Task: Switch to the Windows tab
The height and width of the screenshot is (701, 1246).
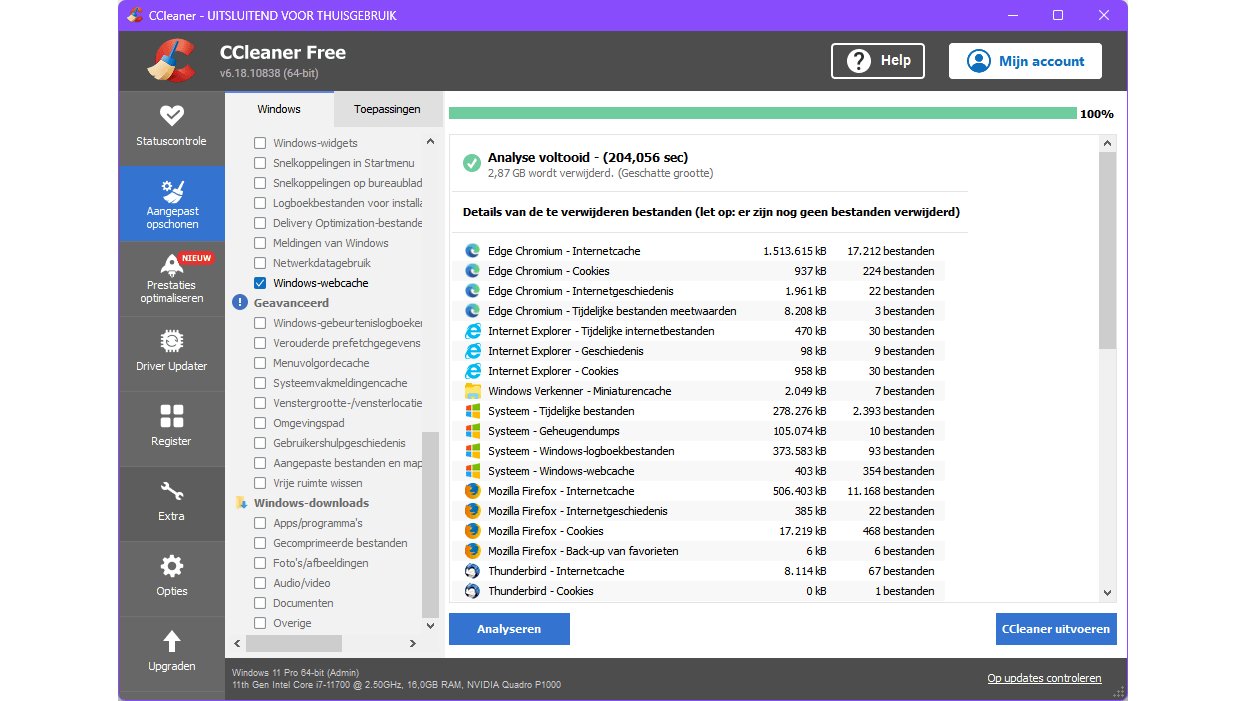Action: pos(279,109)
